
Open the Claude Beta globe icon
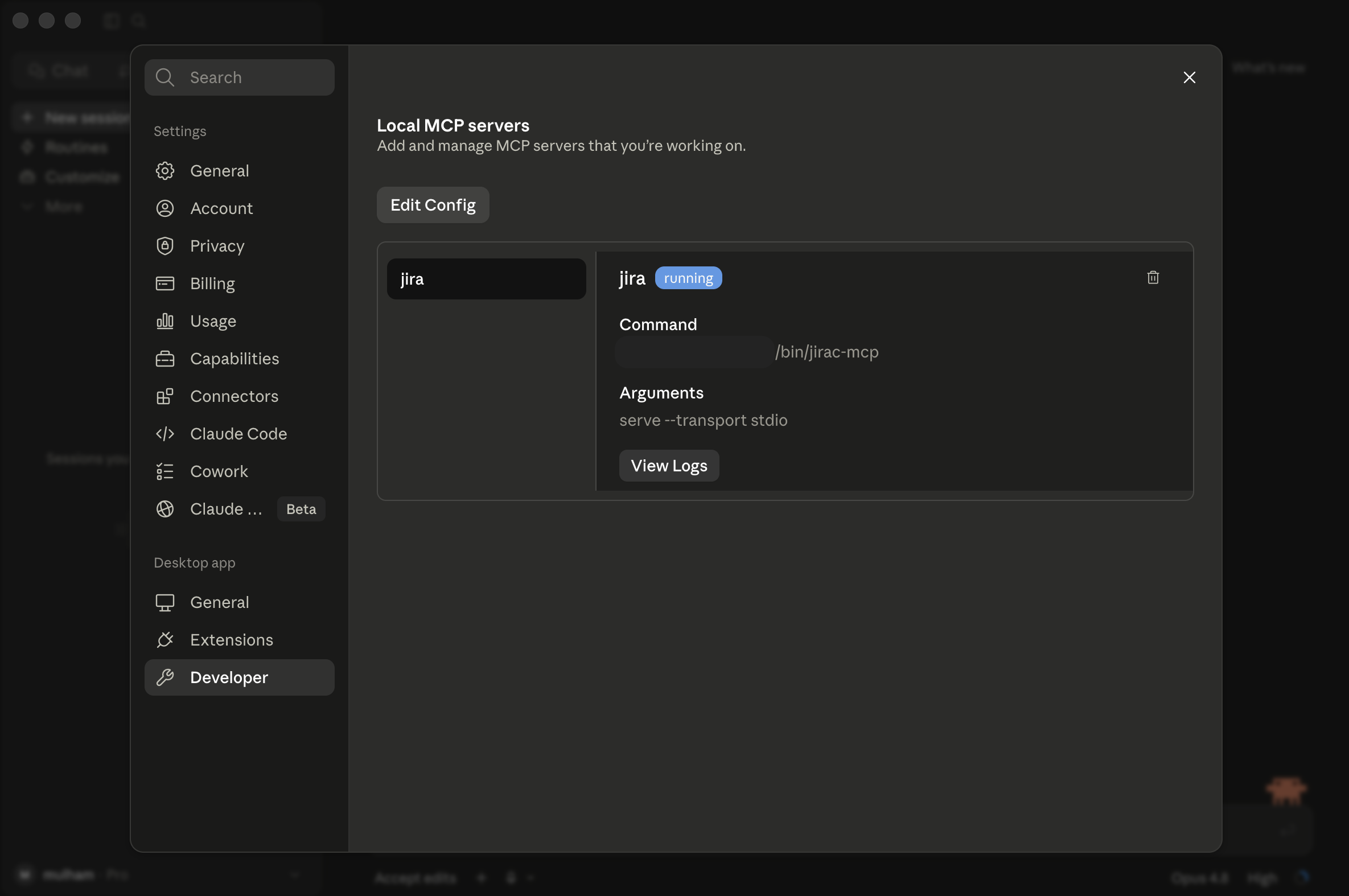[x=165, y=509]
